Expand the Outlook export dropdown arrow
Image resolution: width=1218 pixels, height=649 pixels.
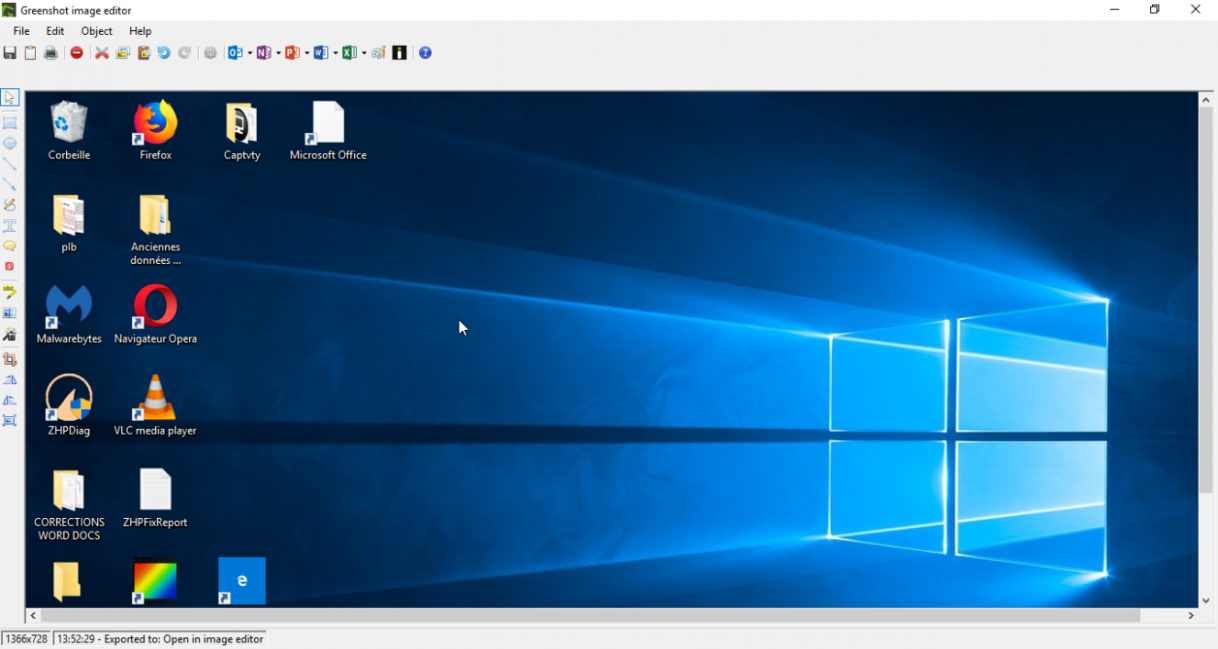point(249,53)
